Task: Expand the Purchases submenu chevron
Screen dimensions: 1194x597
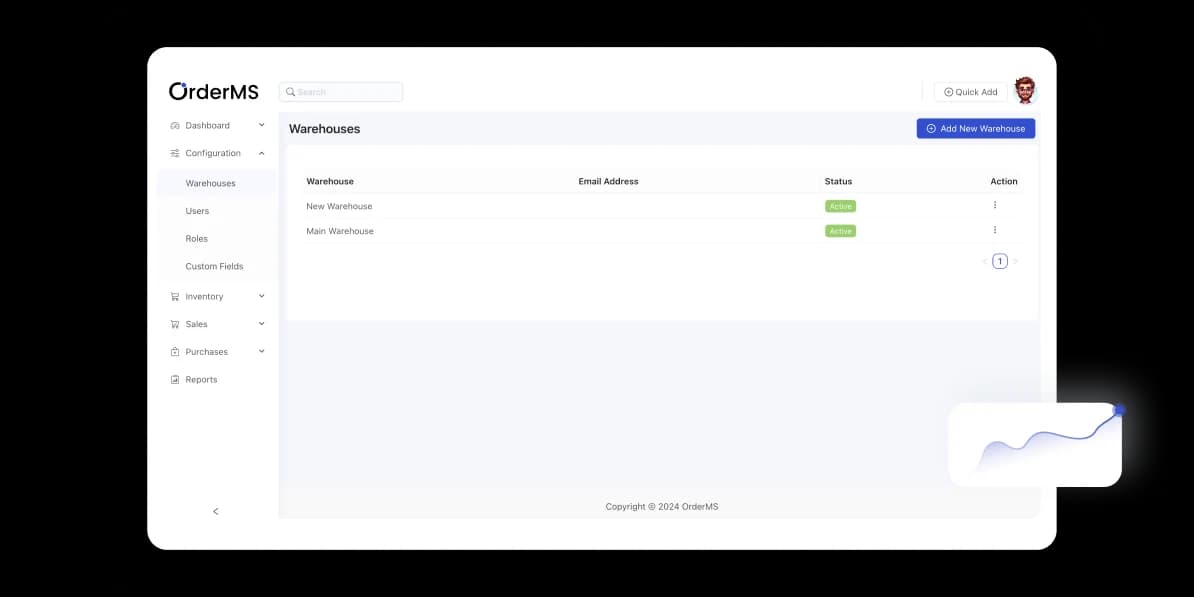Action: 262,352
